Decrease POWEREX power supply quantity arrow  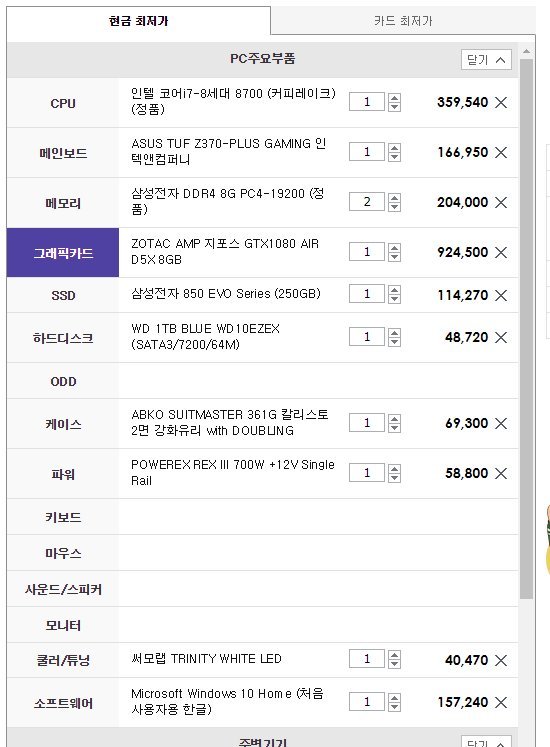[x=394, y=478]
